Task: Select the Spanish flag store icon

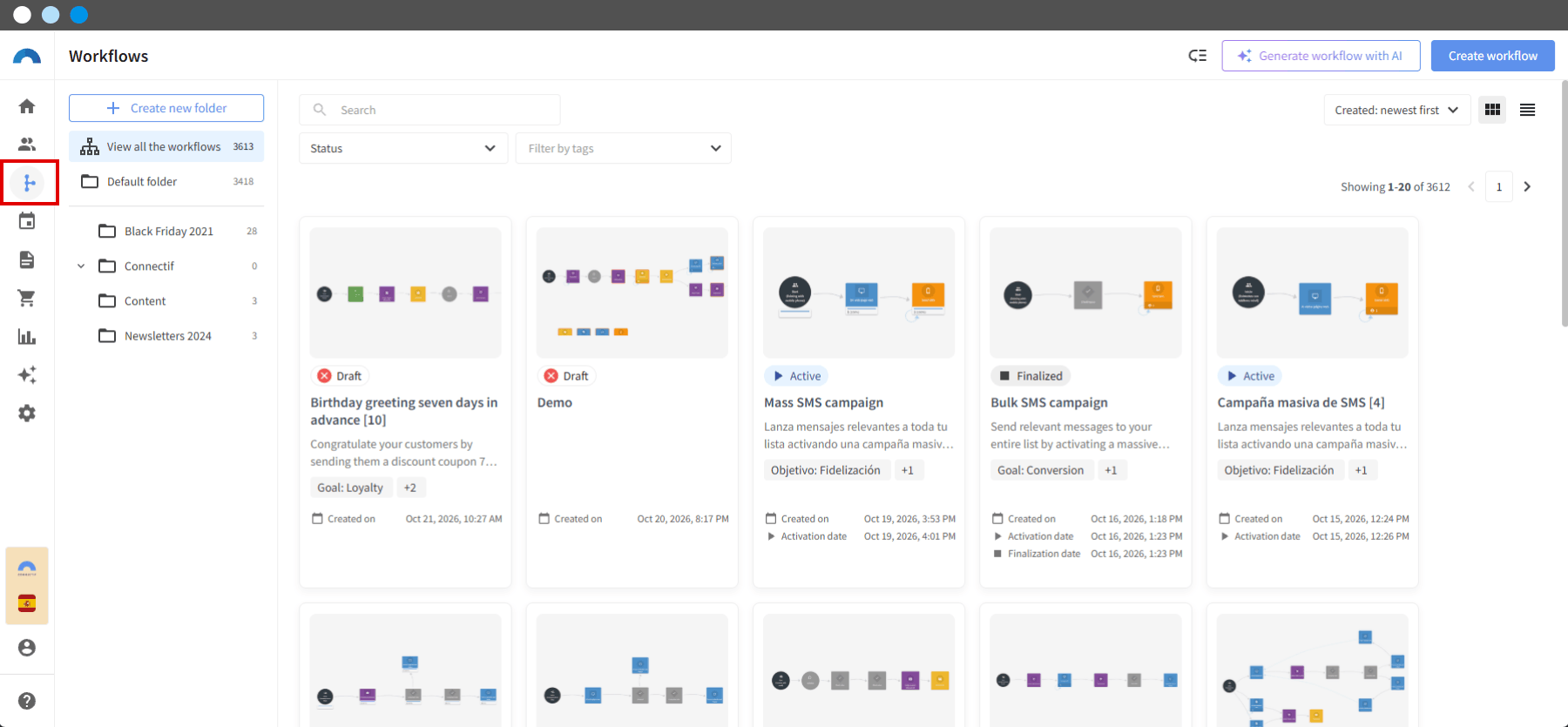Action: tap(27, 603)
